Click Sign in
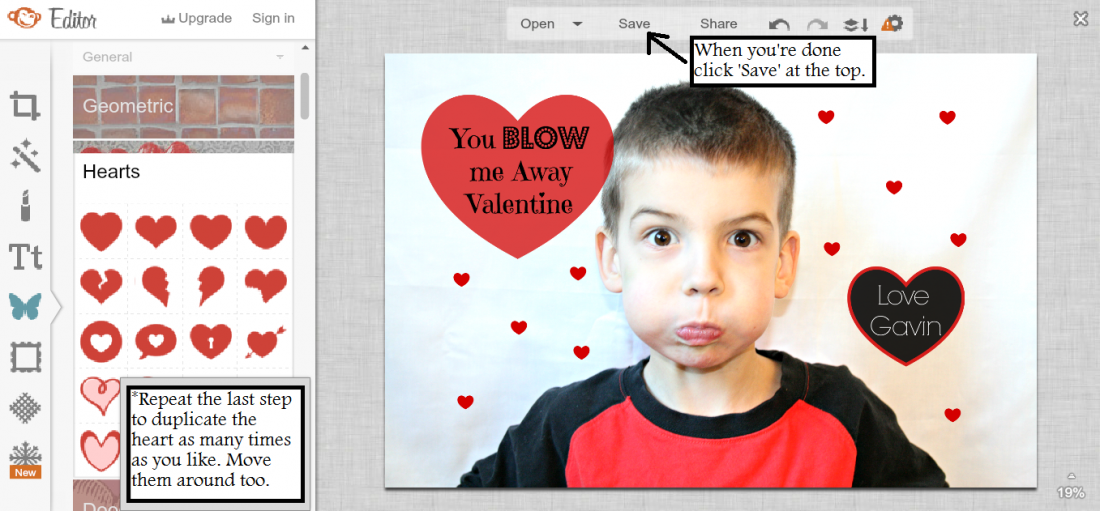 [274, 19]
